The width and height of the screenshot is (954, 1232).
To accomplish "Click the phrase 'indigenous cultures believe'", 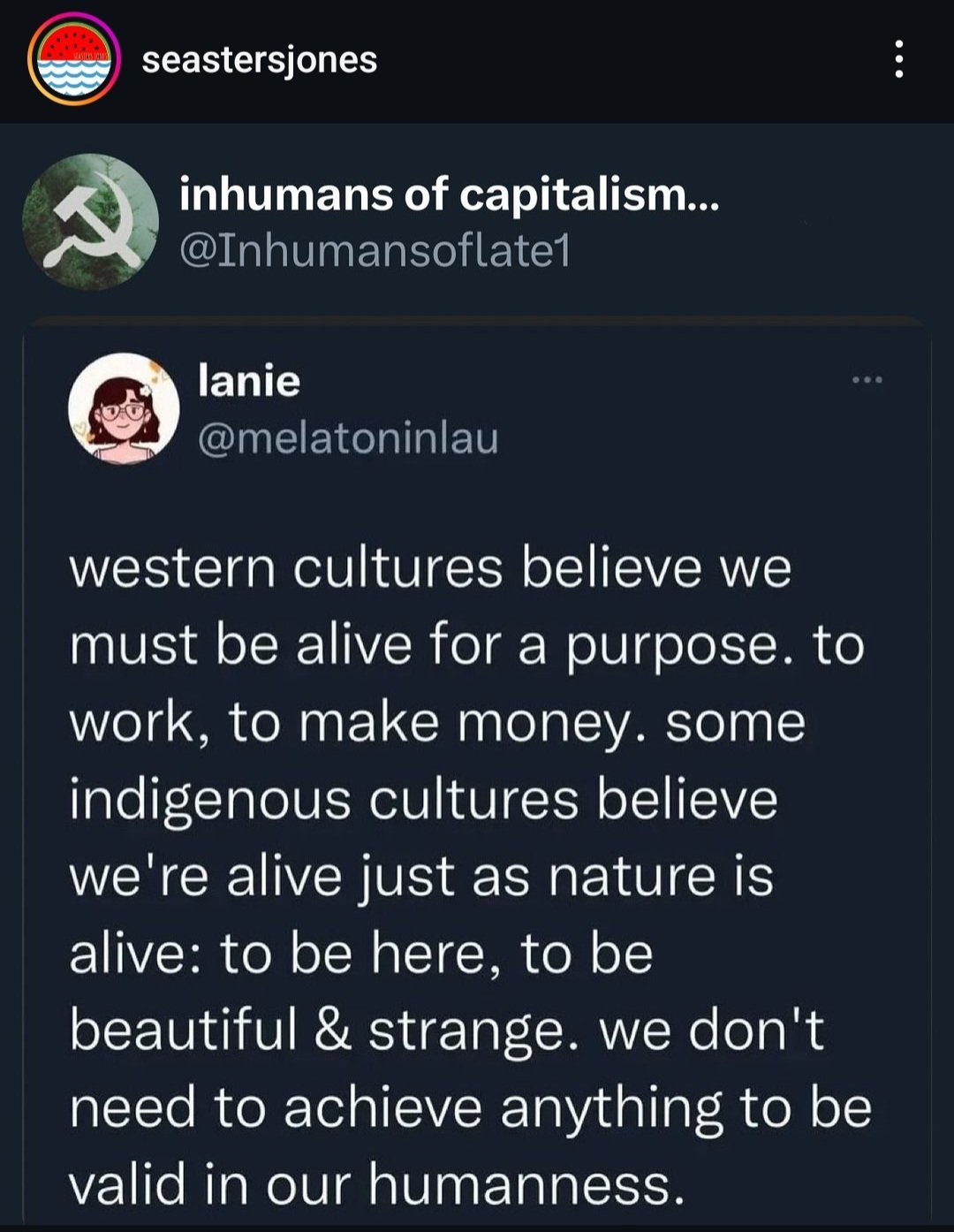I will coord(423,799).
